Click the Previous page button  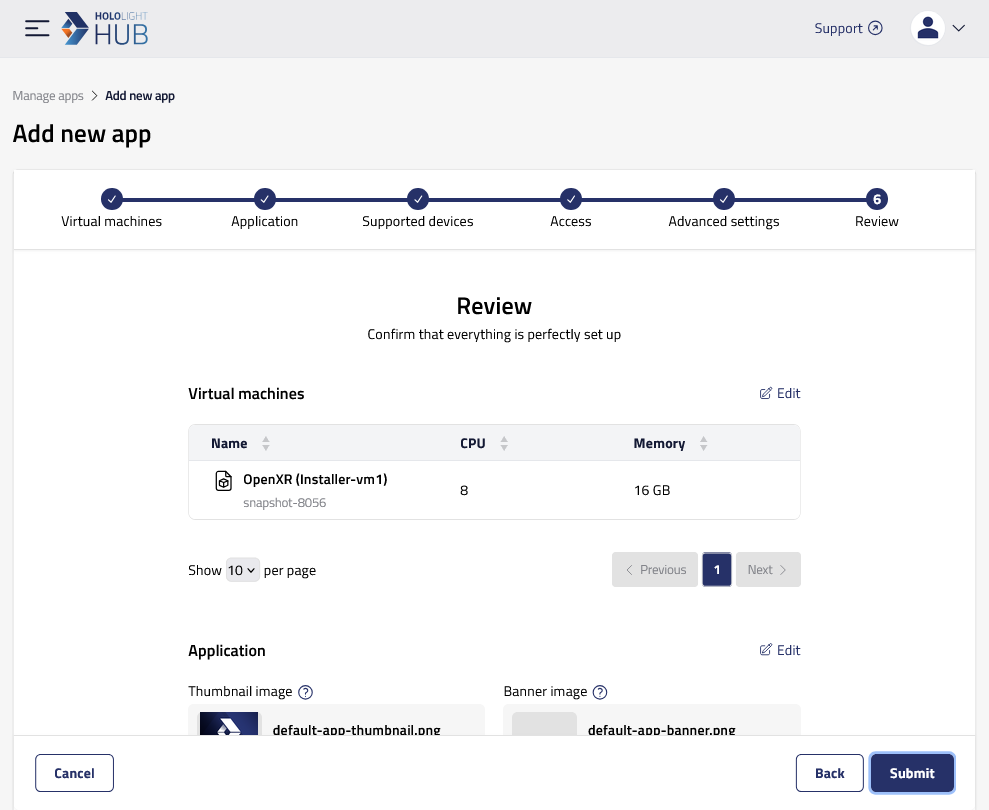[655, 570]
